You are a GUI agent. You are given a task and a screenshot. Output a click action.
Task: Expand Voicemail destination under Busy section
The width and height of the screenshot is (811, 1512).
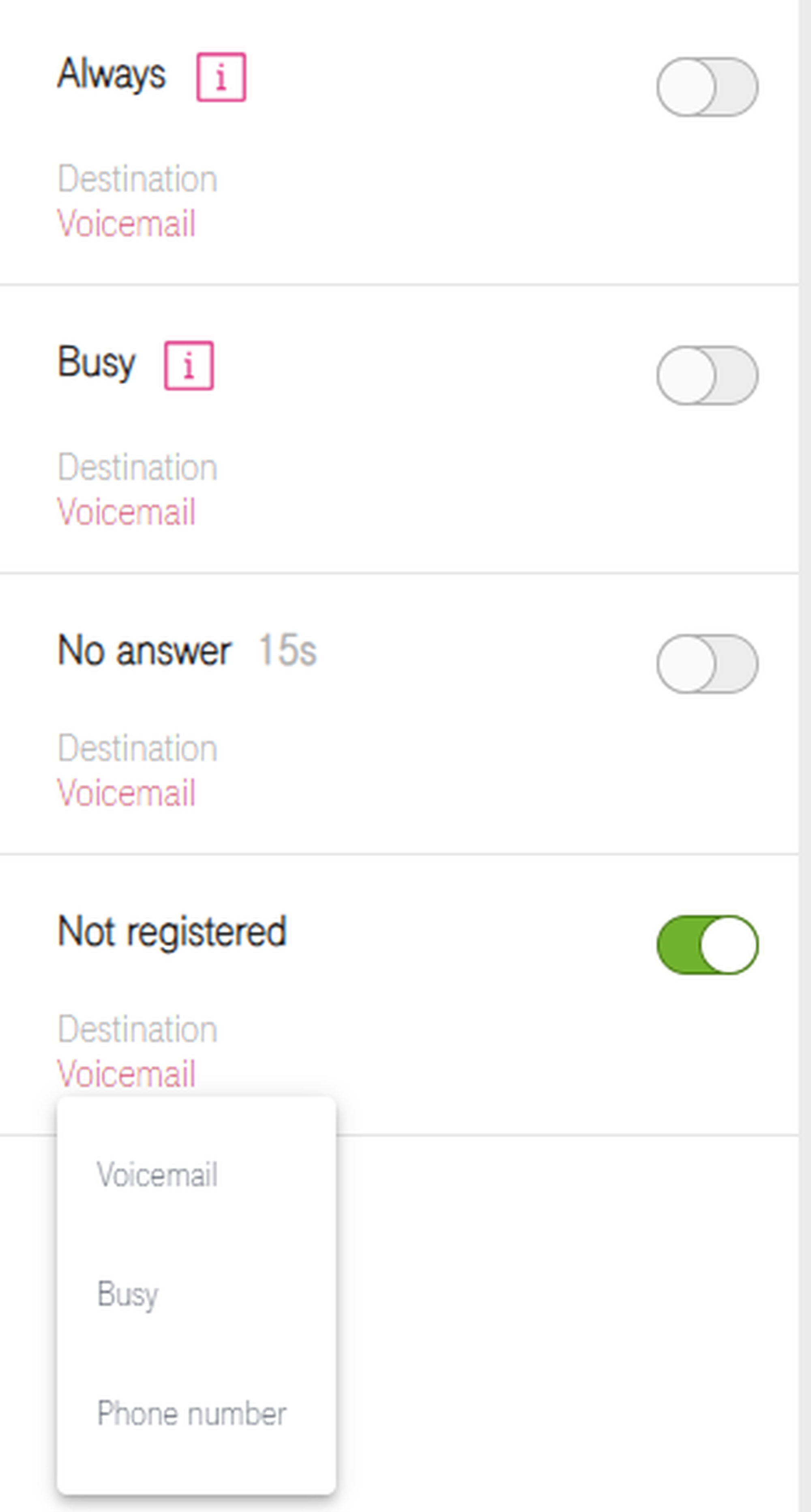tap(126, 512)
